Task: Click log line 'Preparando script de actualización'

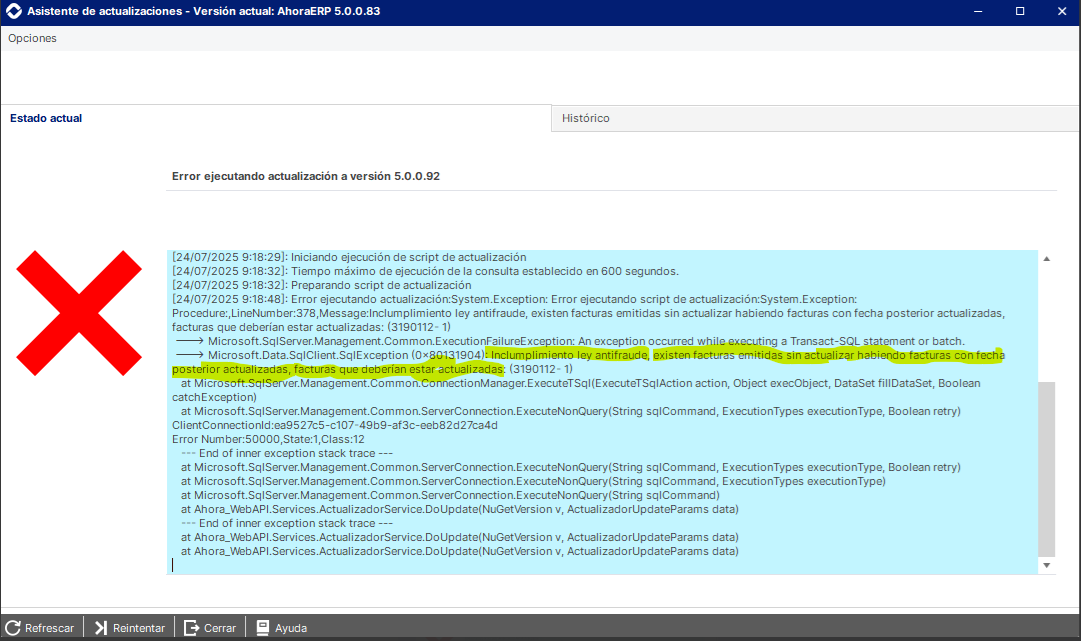Action: [321, 285]
